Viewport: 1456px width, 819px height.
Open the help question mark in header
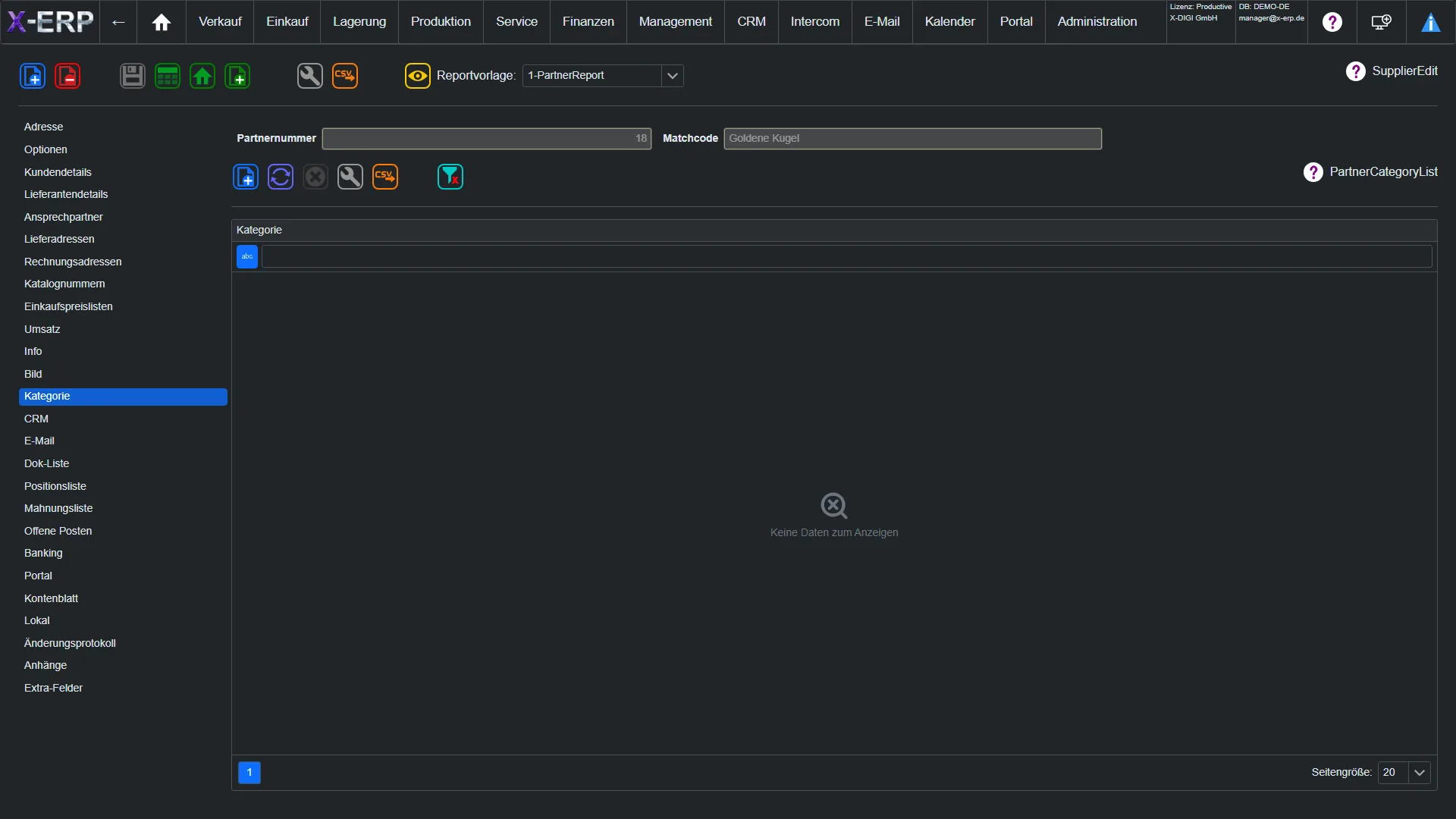click(1332, 22)
